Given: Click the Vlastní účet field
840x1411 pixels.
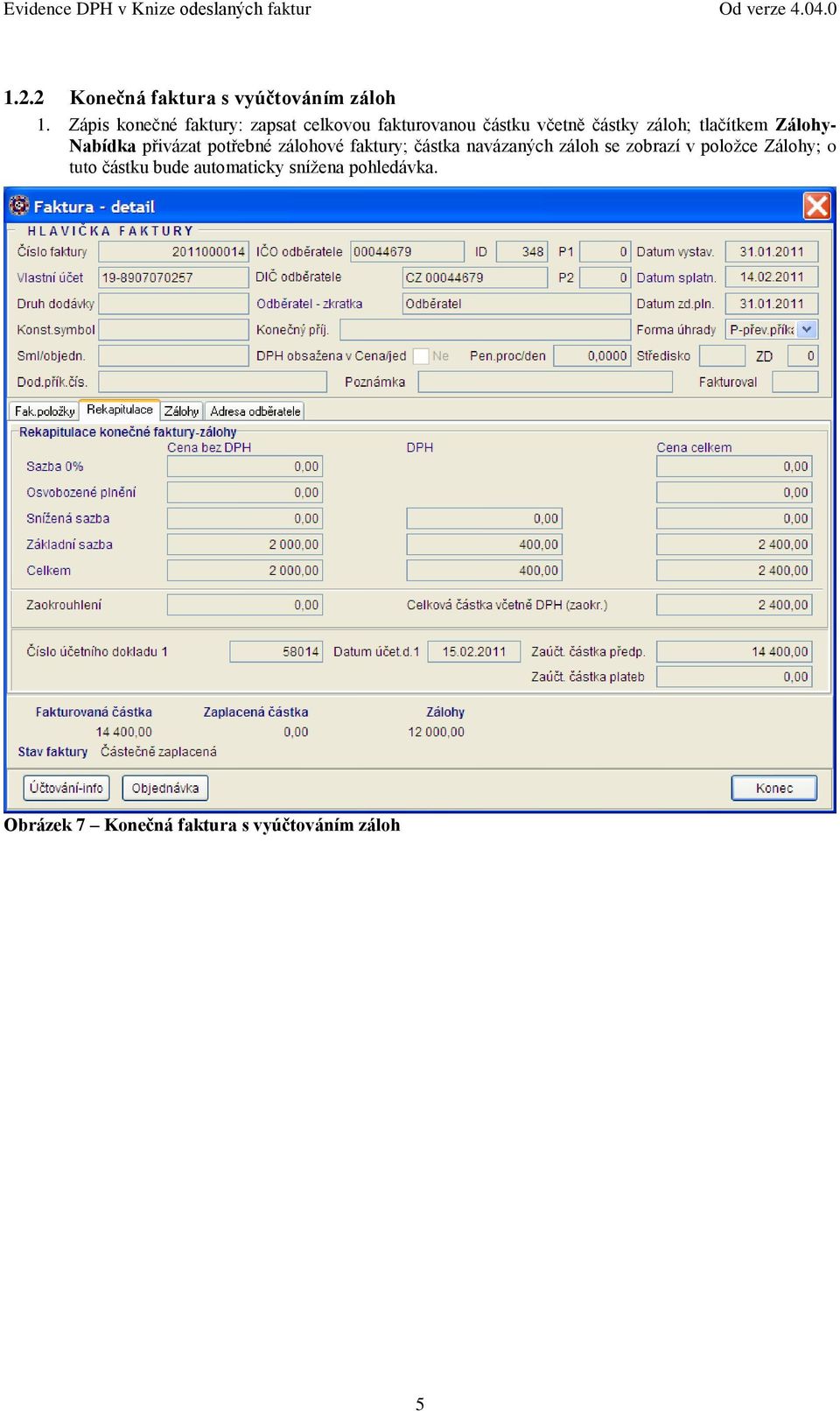Looking at the screenshot, I should click(x=173, y=277).
